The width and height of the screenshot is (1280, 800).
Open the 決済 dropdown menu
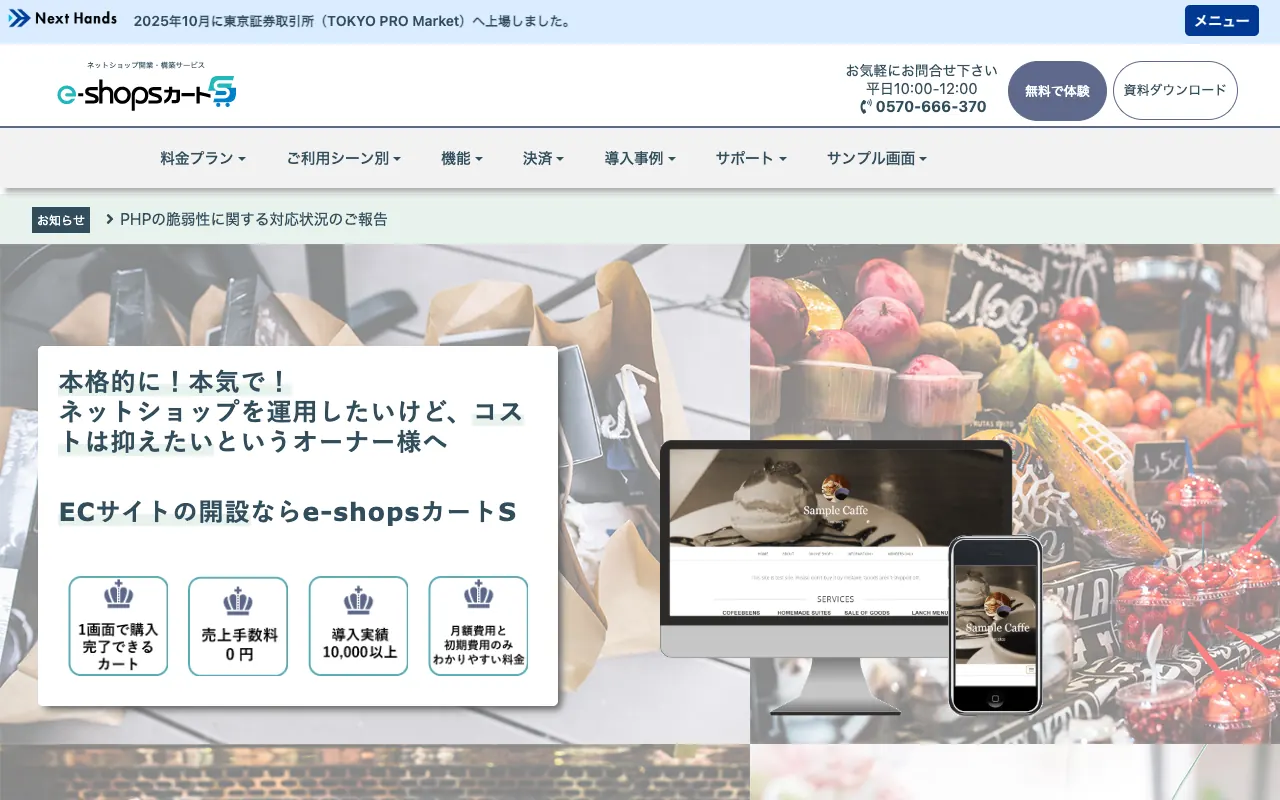[544, 158]
